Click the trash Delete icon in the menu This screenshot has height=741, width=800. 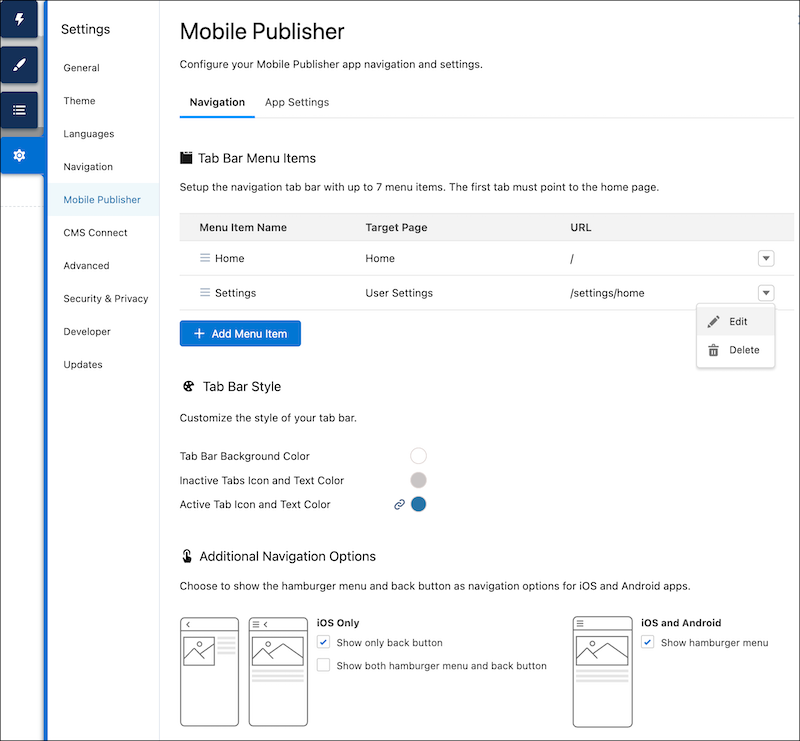point(714,350)
